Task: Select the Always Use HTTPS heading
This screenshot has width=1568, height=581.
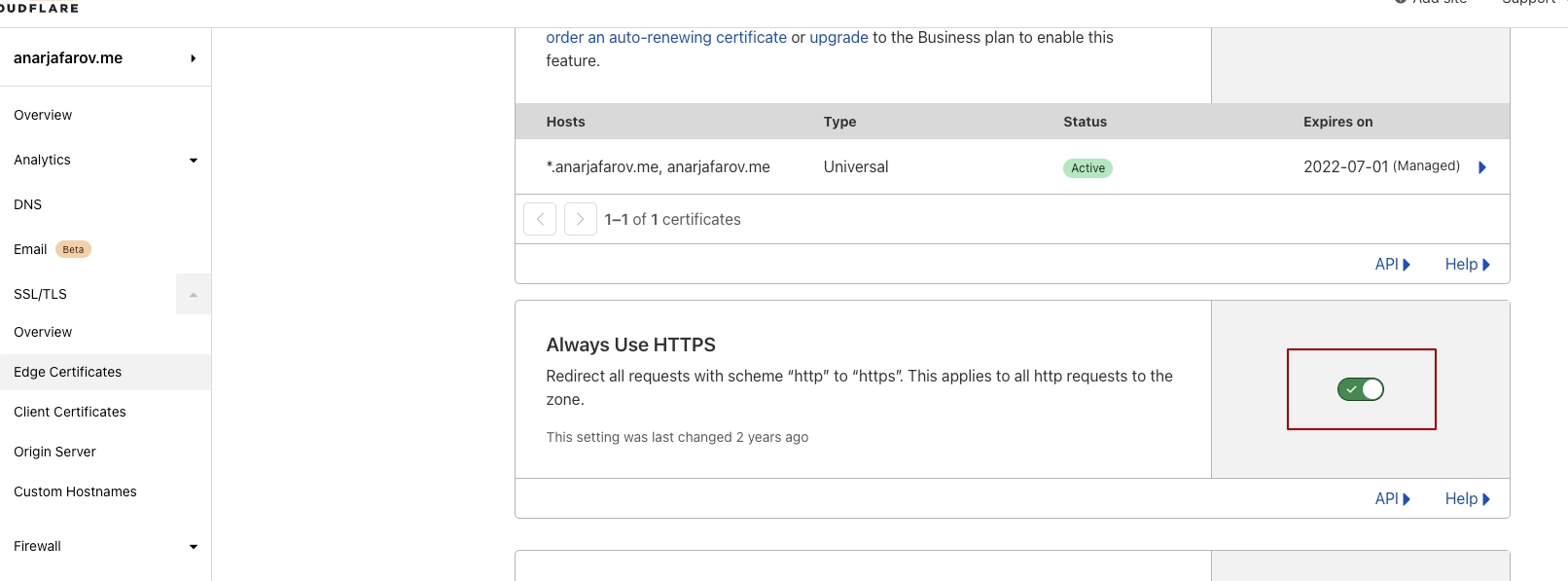Action: pos(631,345)
